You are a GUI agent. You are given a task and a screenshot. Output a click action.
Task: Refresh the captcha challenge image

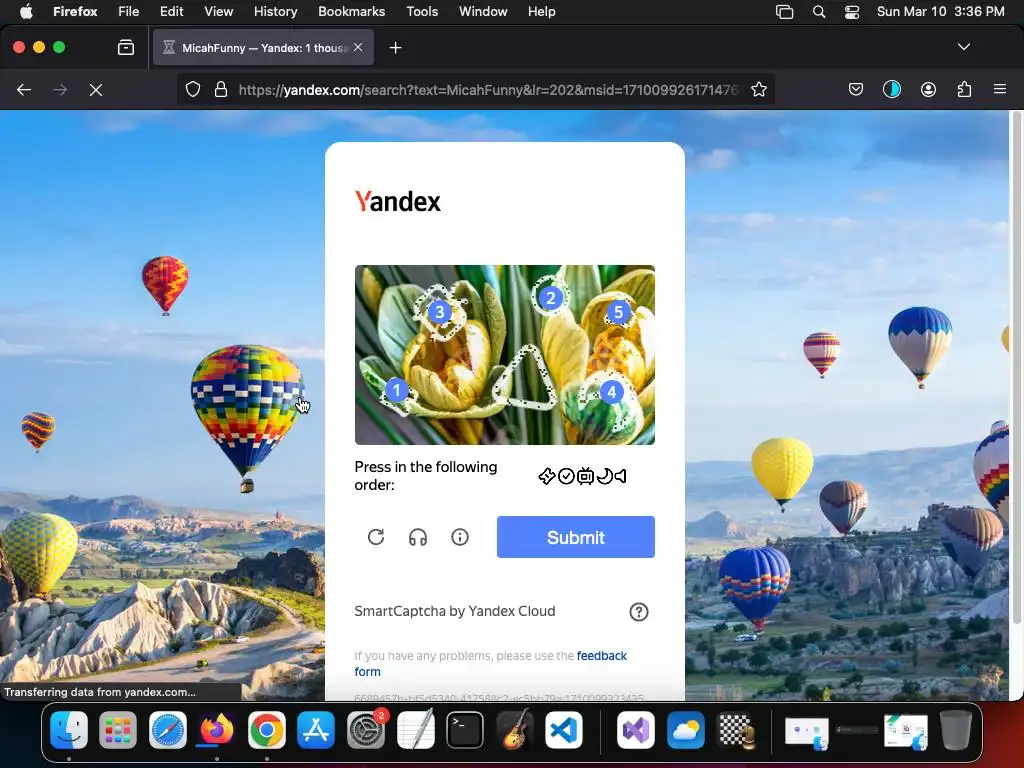tap(376, 537)
